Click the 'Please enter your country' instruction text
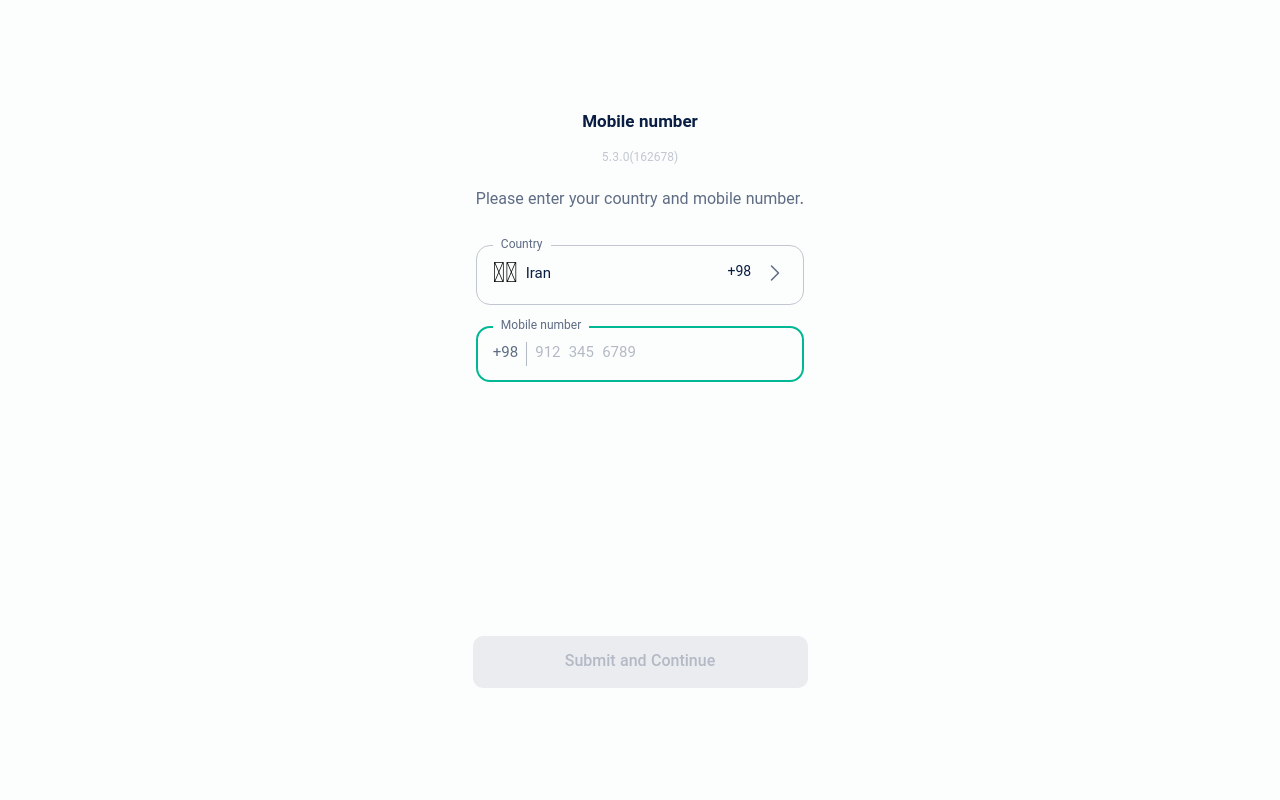The image size is (1280, 800). tap(640, 198)
